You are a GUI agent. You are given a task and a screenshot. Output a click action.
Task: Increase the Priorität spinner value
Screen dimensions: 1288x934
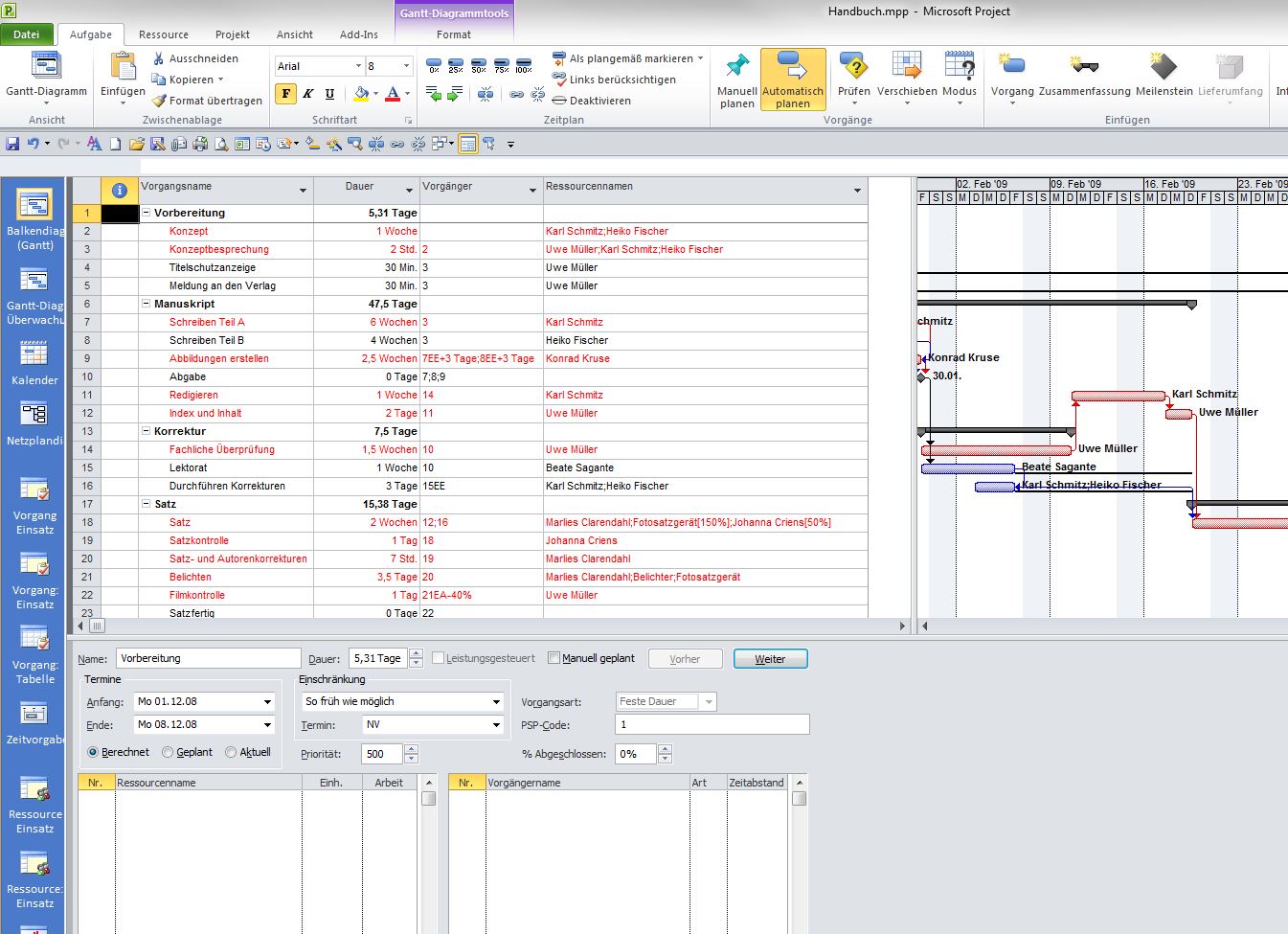(x=412, y=749)
